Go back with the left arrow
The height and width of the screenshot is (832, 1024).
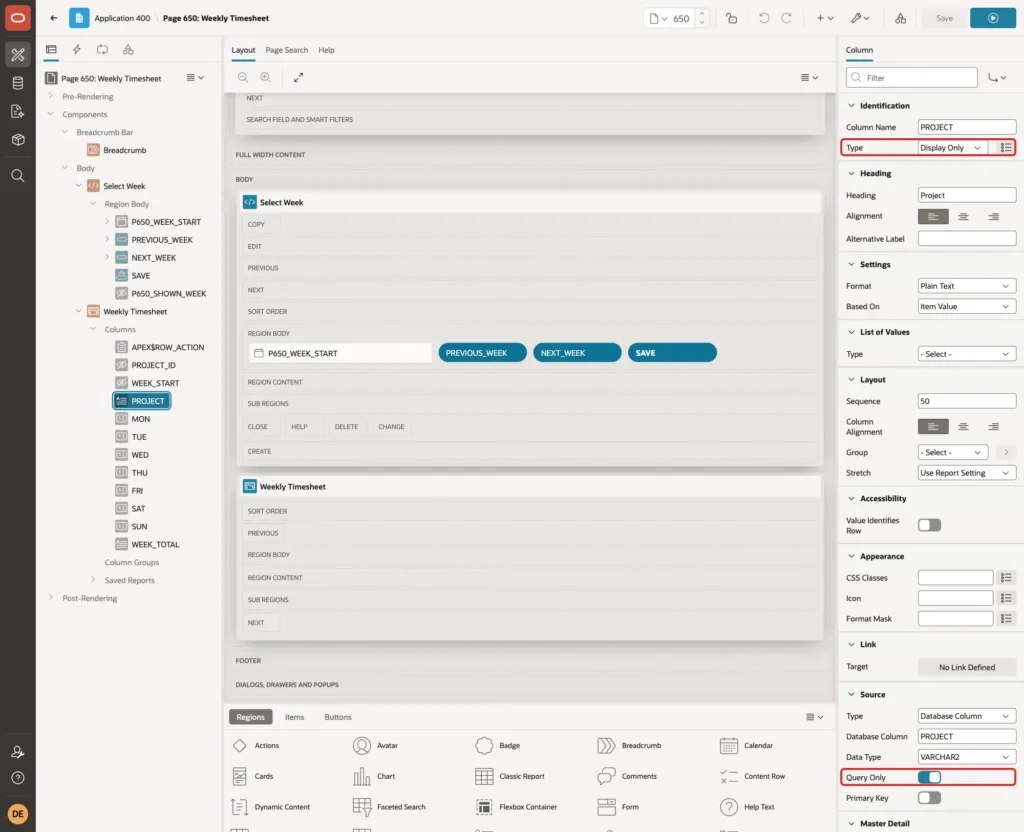[54, 18]
